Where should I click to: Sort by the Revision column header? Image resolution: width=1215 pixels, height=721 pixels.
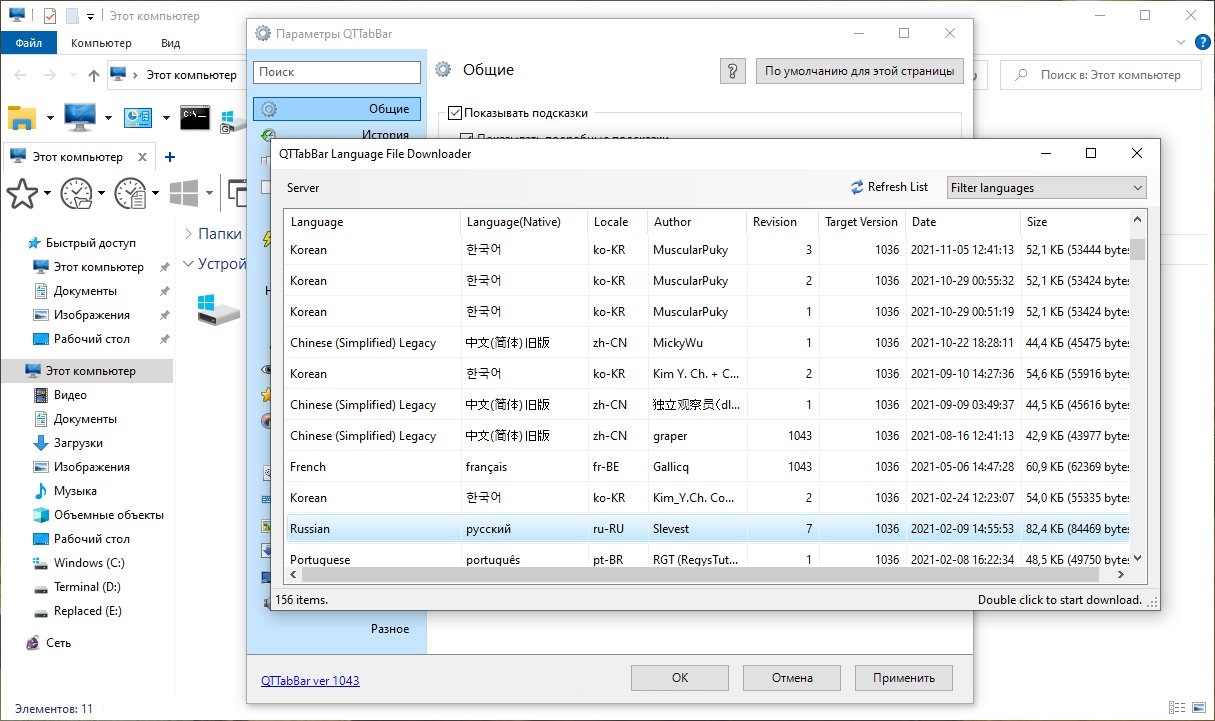click(x=781, y=222)
